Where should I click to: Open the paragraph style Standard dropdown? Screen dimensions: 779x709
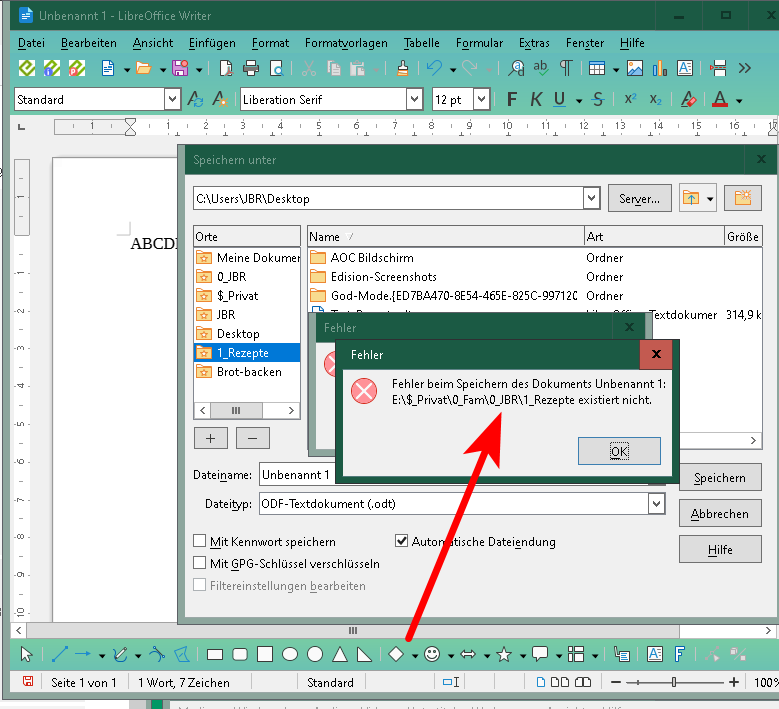pyautogui.click(x=172, y=99)
